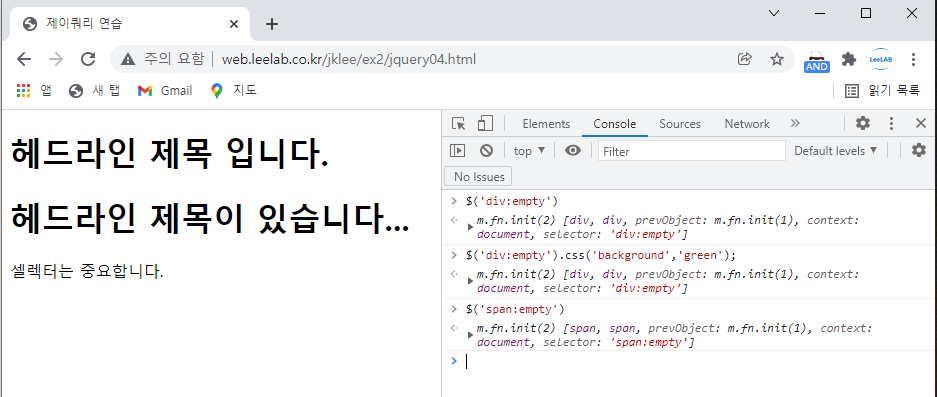The image size is (937, 397).
Task: Click the No Issues button
Action: 479,176
